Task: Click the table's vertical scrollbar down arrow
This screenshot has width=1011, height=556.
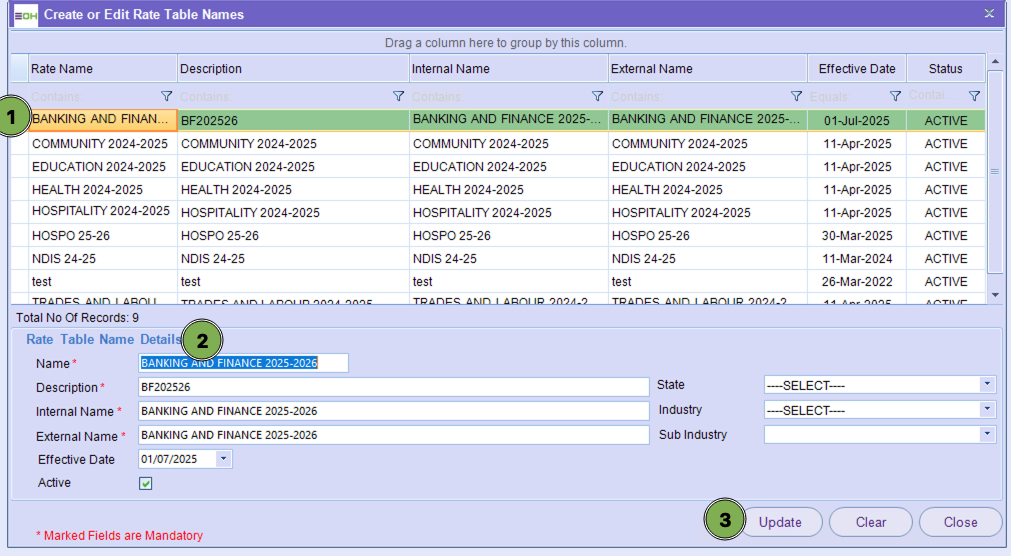Action: click(994, 295)
